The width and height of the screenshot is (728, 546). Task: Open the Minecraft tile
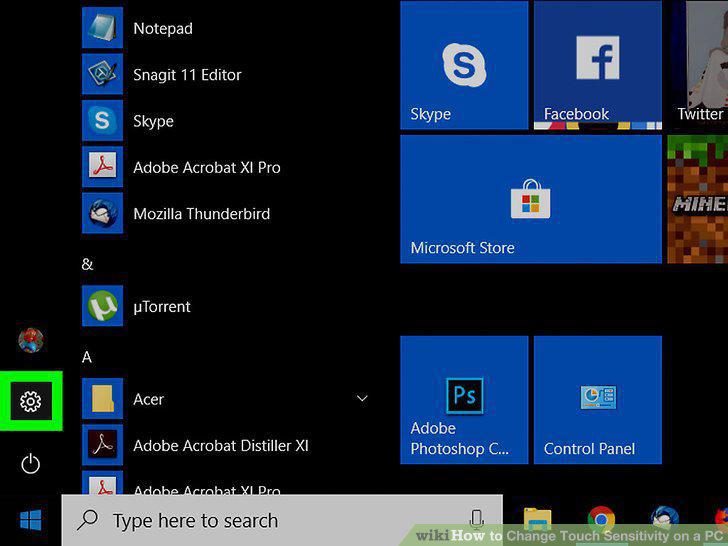(698, 199)
